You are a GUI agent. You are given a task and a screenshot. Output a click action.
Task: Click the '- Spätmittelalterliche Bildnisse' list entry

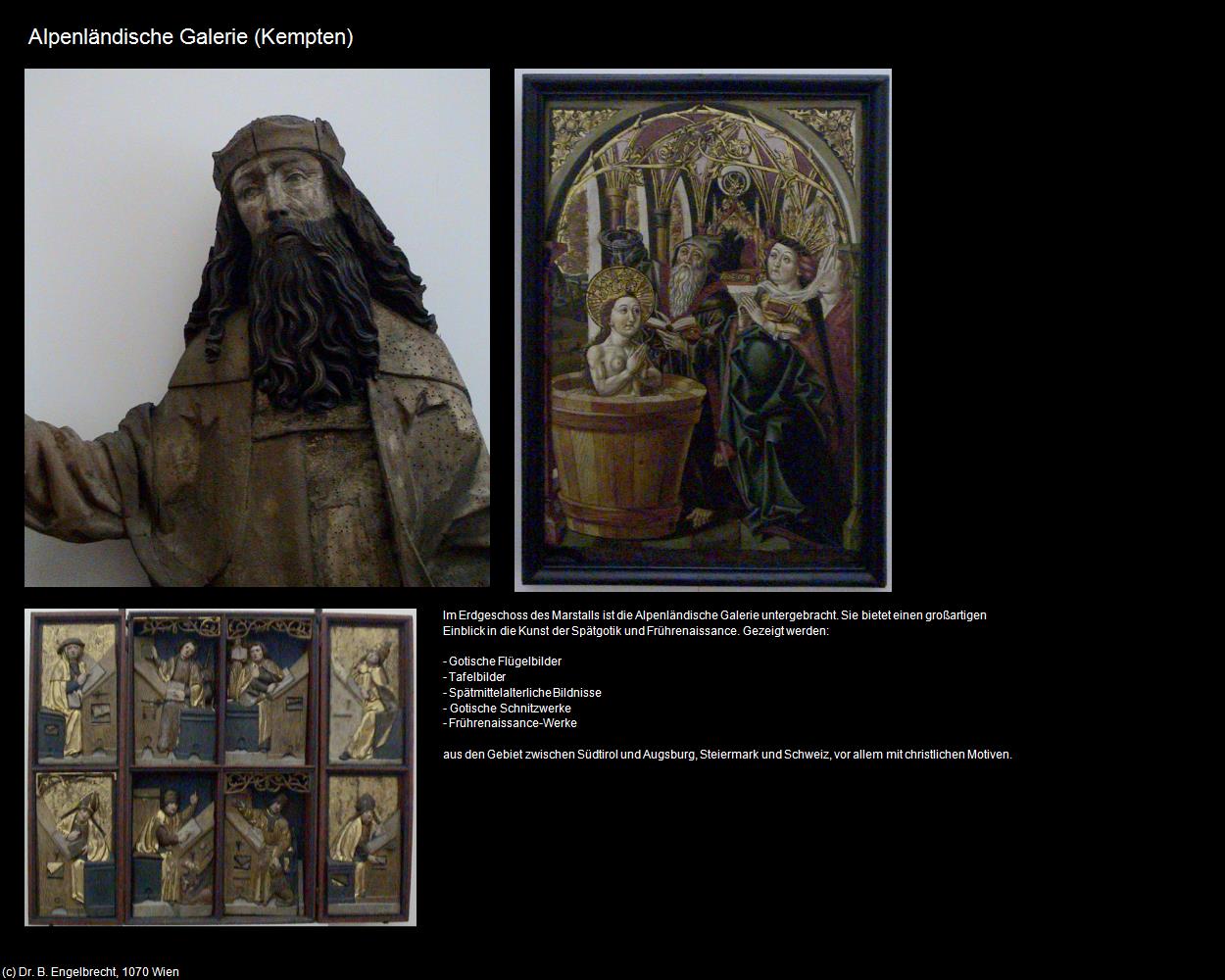point(522,693)
